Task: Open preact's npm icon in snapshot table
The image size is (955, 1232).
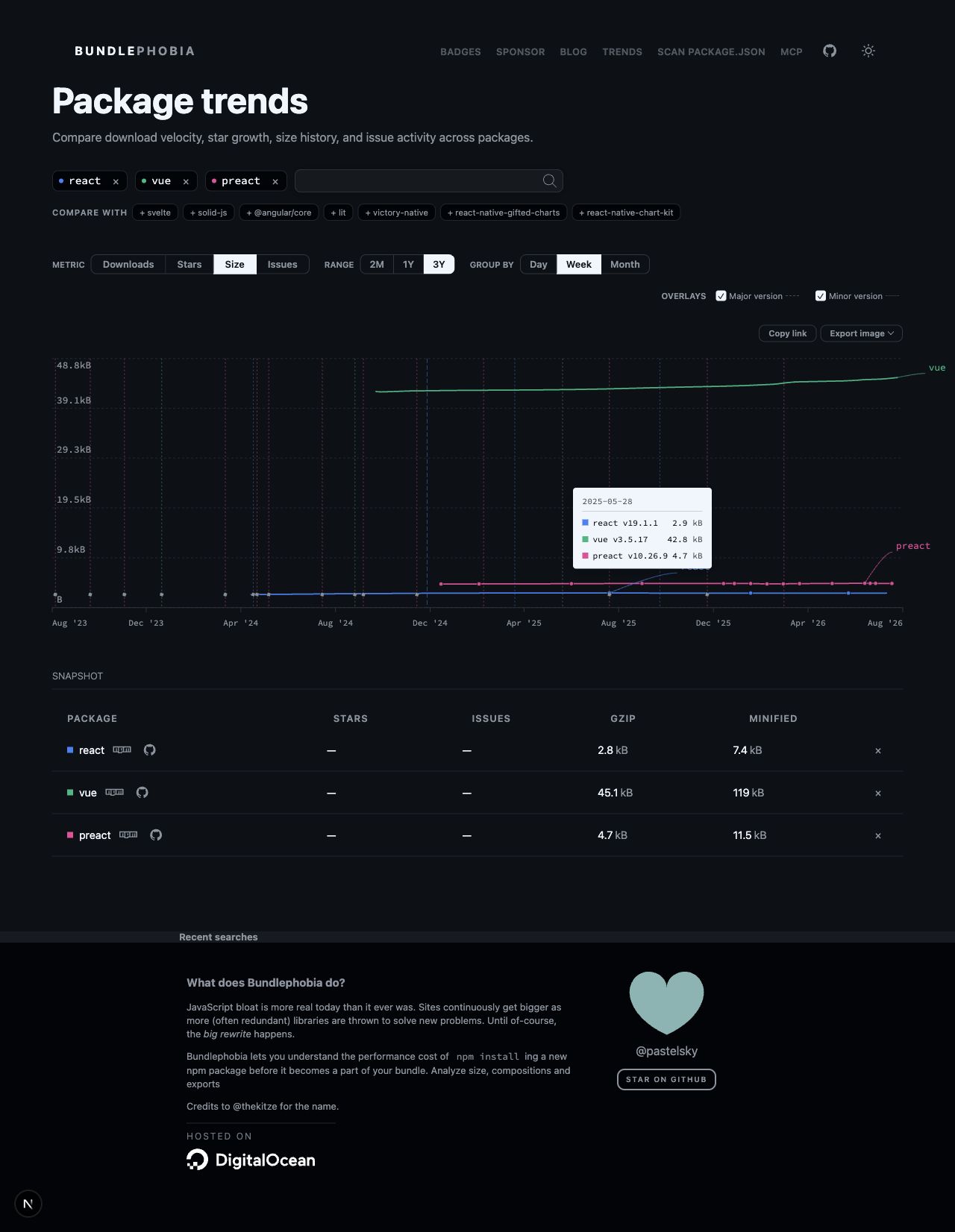Action: [128, 835]
